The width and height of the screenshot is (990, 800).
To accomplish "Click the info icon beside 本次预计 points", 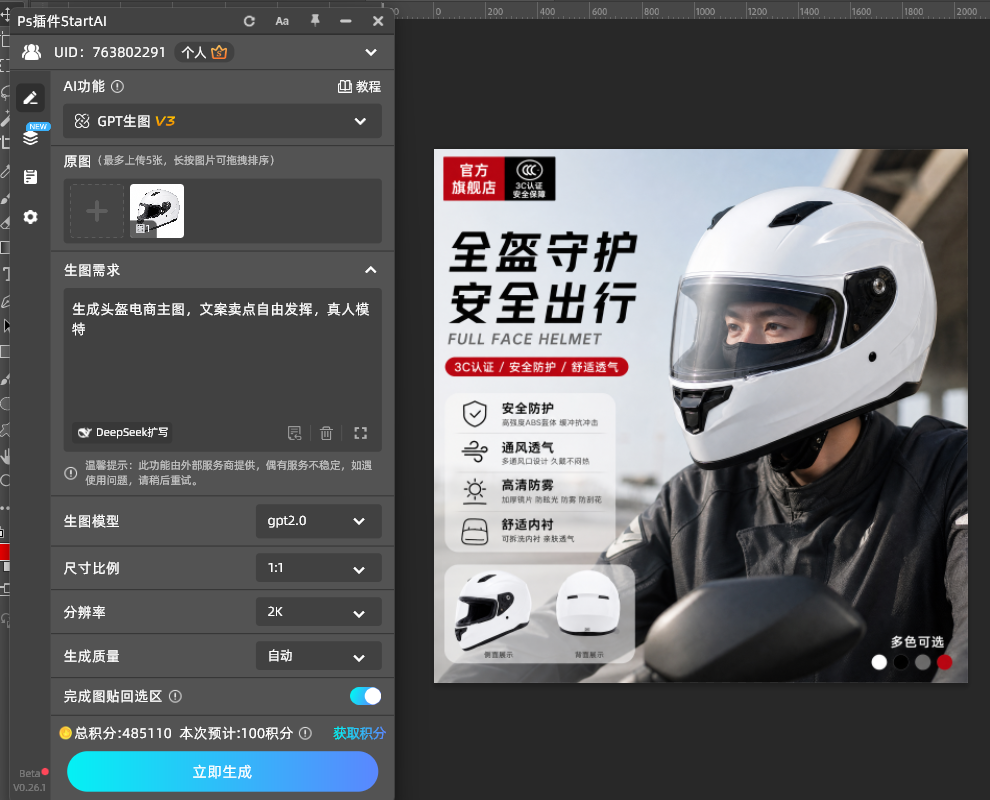I will 305,733.
